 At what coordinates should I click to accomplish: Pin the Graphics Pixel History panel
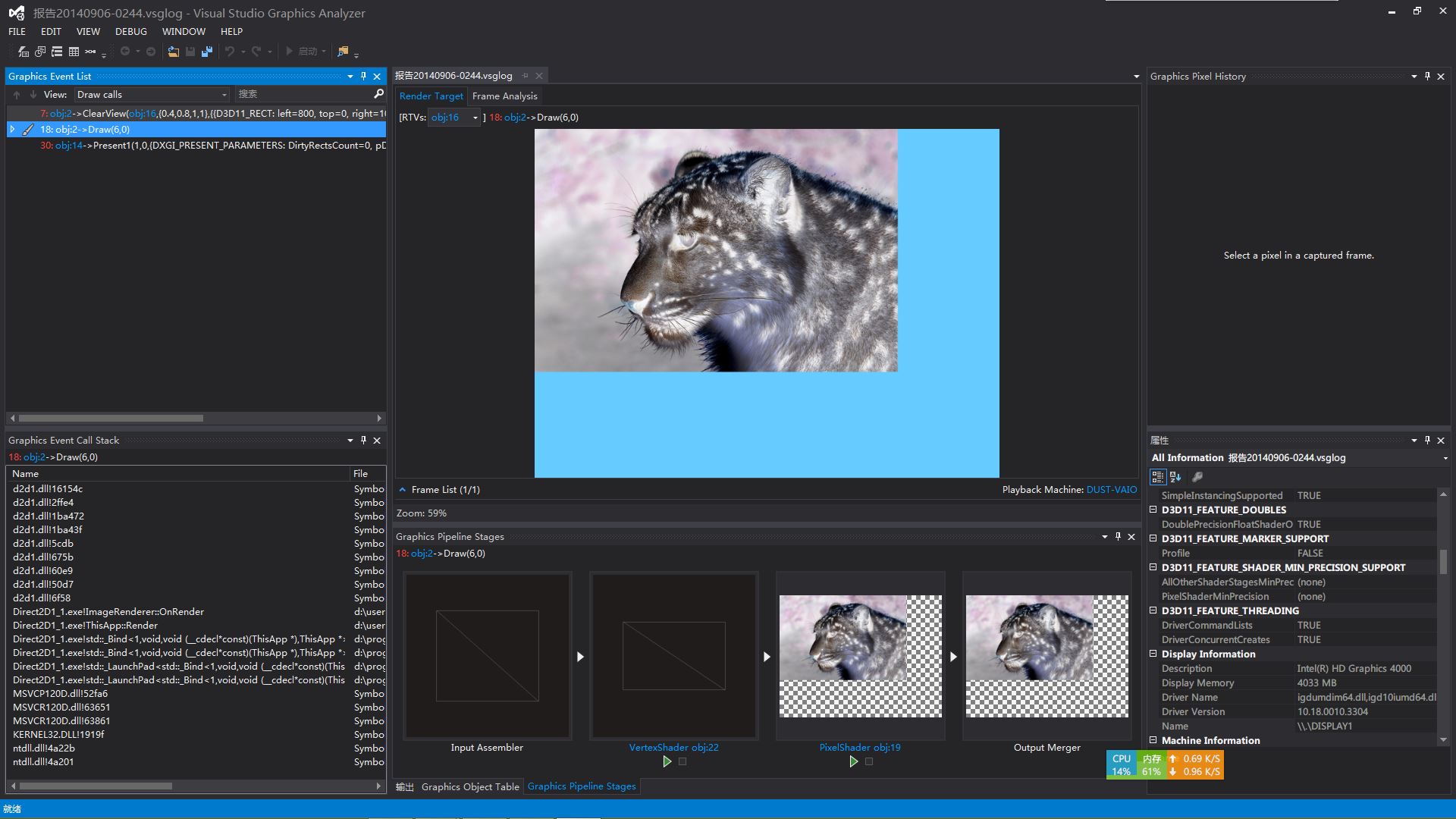tap(1427, 76)
